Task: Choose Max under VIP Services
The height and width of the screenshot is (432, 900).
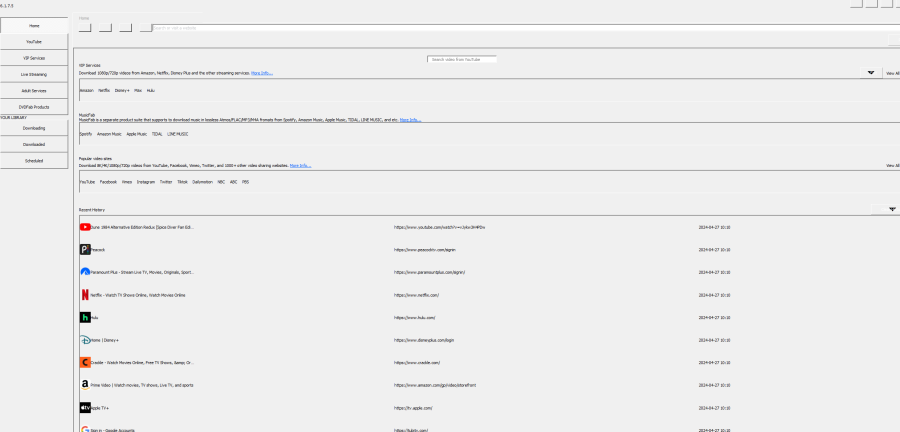Action: click(138, 90)
